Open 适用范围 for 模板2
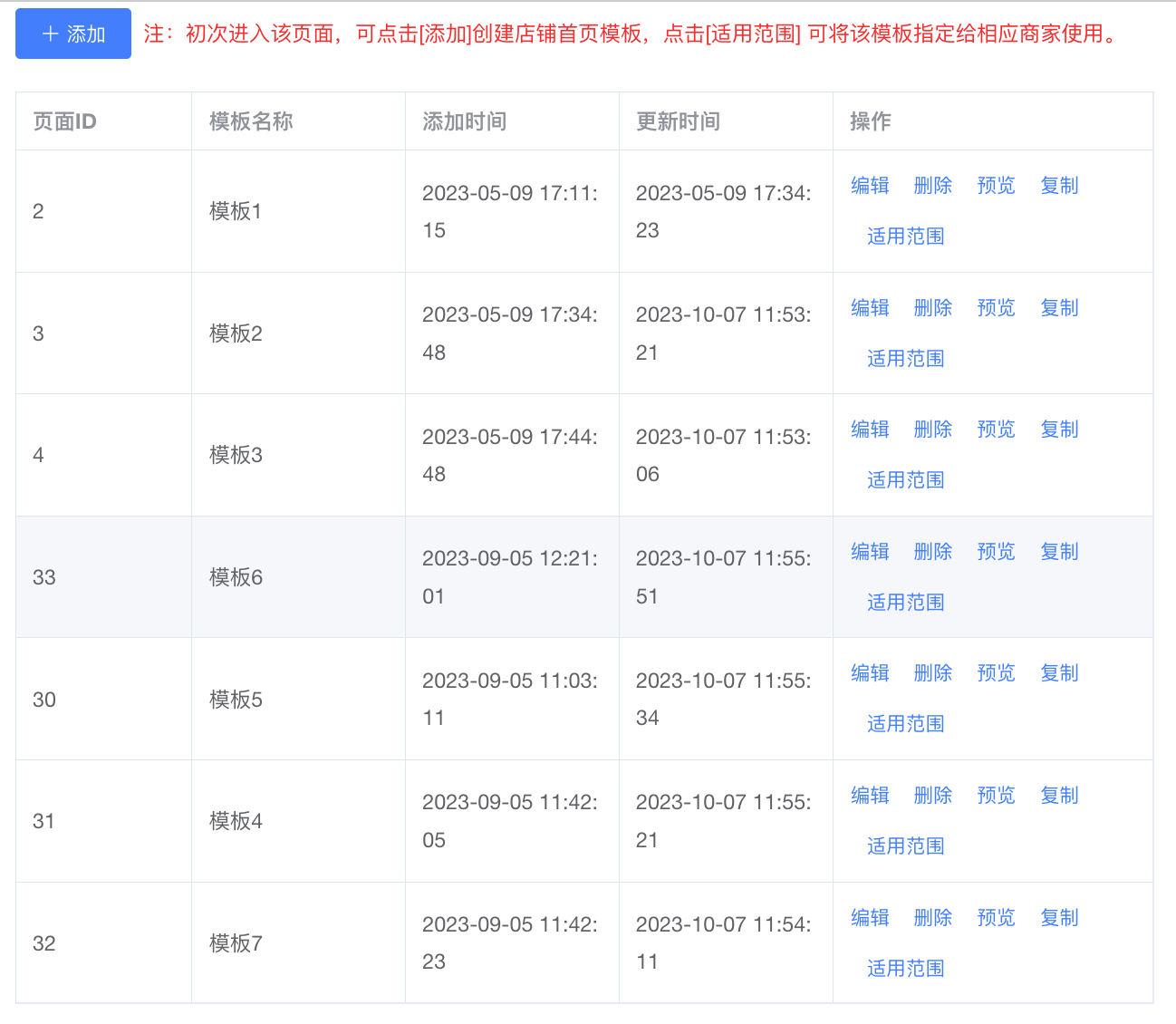The image size is (1176, 1024). point(905,359)
